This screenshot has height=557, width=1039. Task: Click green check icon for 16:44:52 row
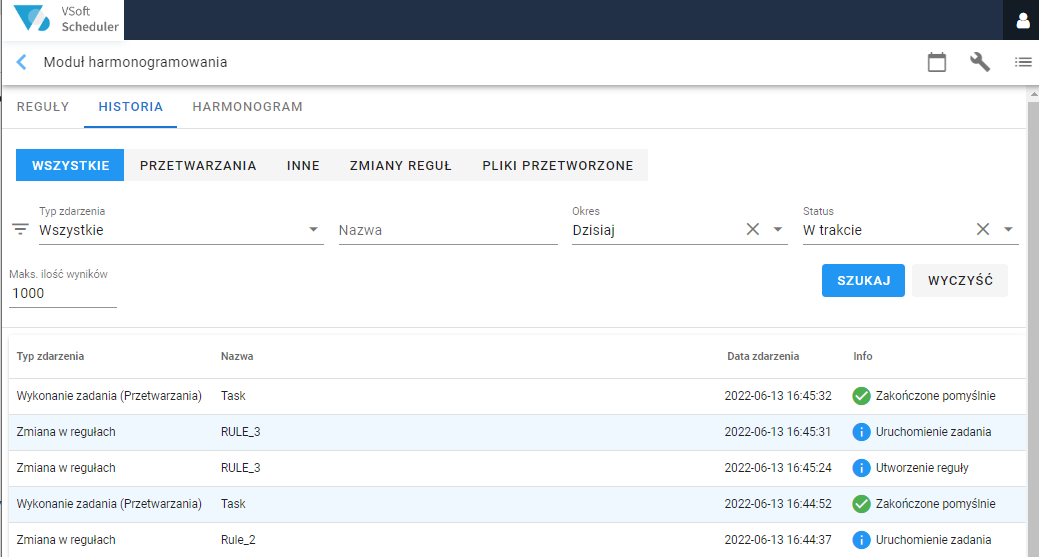[x=861, y=504]
